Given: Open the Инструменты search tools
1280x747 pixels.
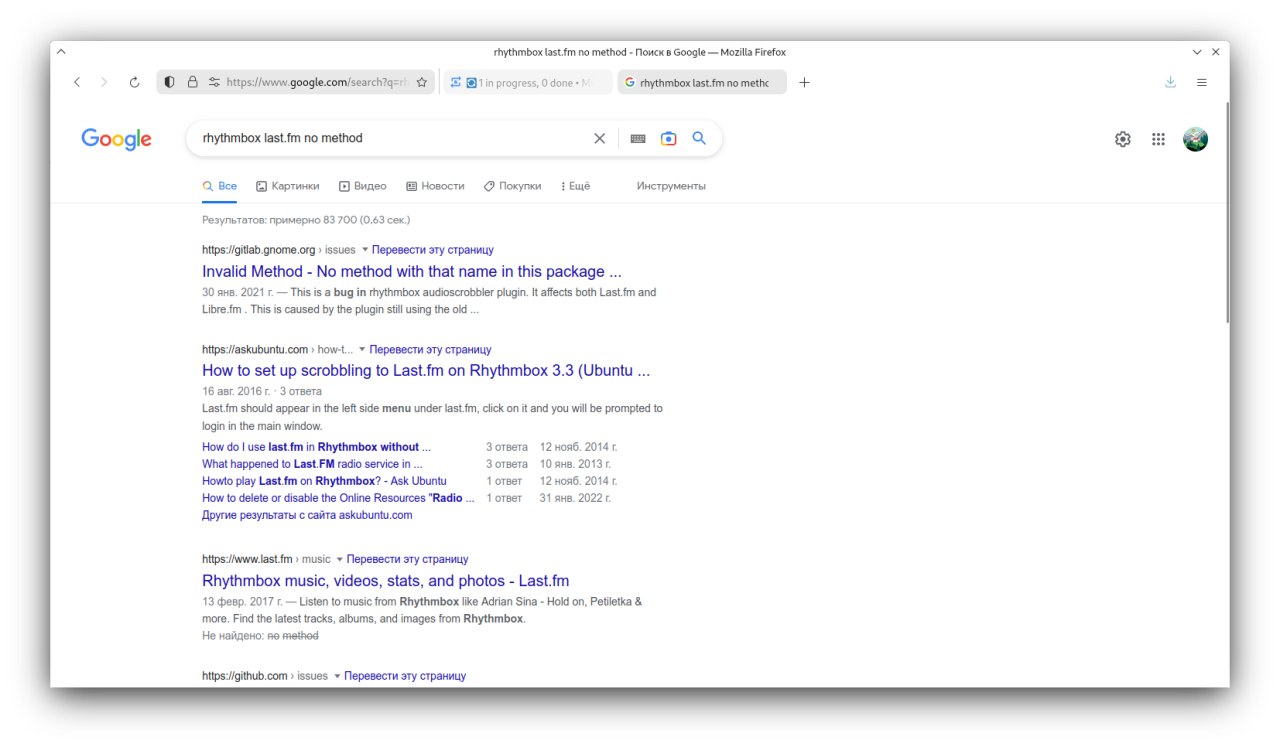Looking at the screenshot, I should [671, 186].
